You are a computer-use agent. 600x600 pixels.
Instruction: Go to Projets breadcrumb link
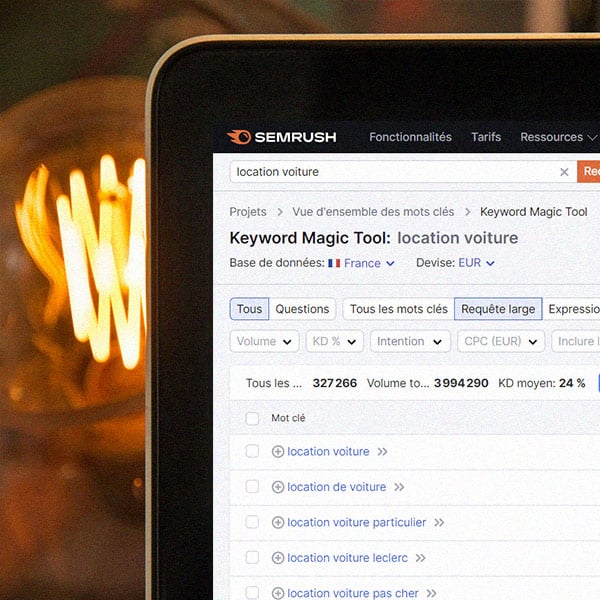click(x=248, y=212)
